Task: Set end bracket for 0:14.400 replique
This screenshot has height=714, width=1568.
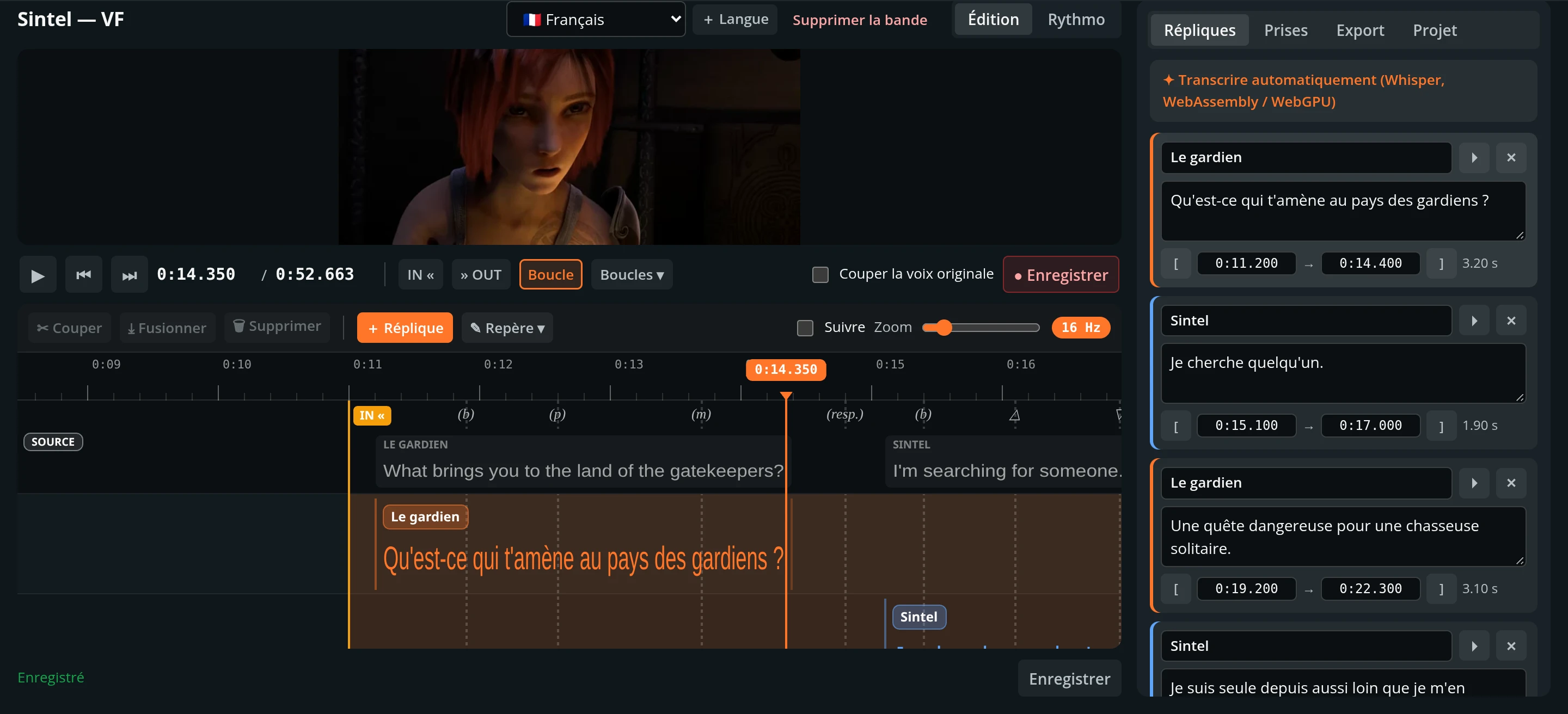Action: (1441, 263)
